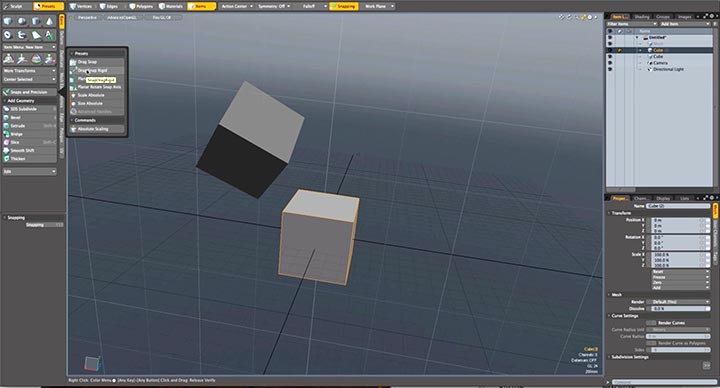Image resolution: width=720 pixels, height=388 pixels.
Task: Click the Snaps and Precision button
Action: [29, 92]
